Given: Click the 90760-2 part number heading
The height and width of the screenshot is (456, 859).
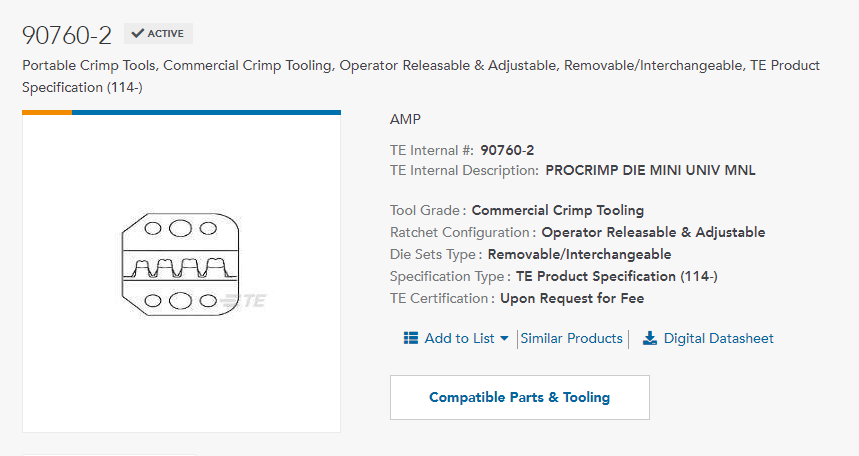Looking at the screenshot, I should [x=67, y=36].
